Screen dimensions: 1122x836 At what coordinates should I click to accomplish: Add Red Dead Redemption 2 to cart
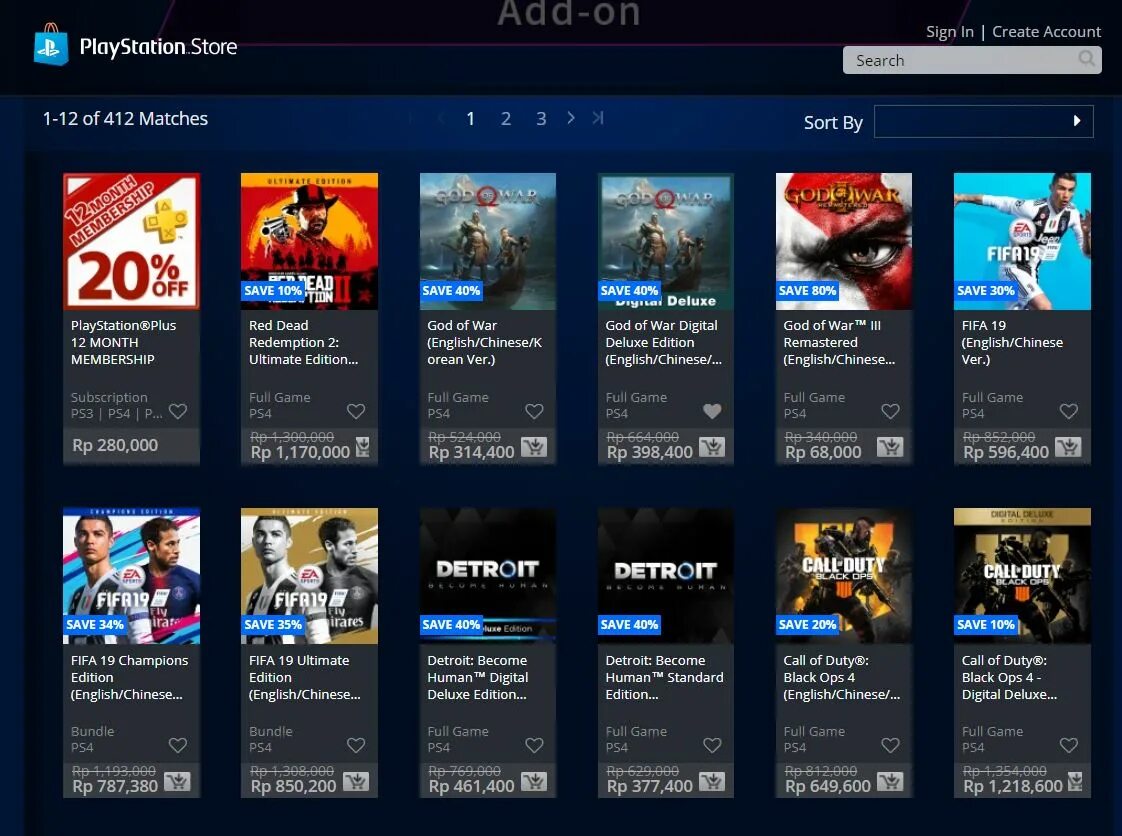363,447
